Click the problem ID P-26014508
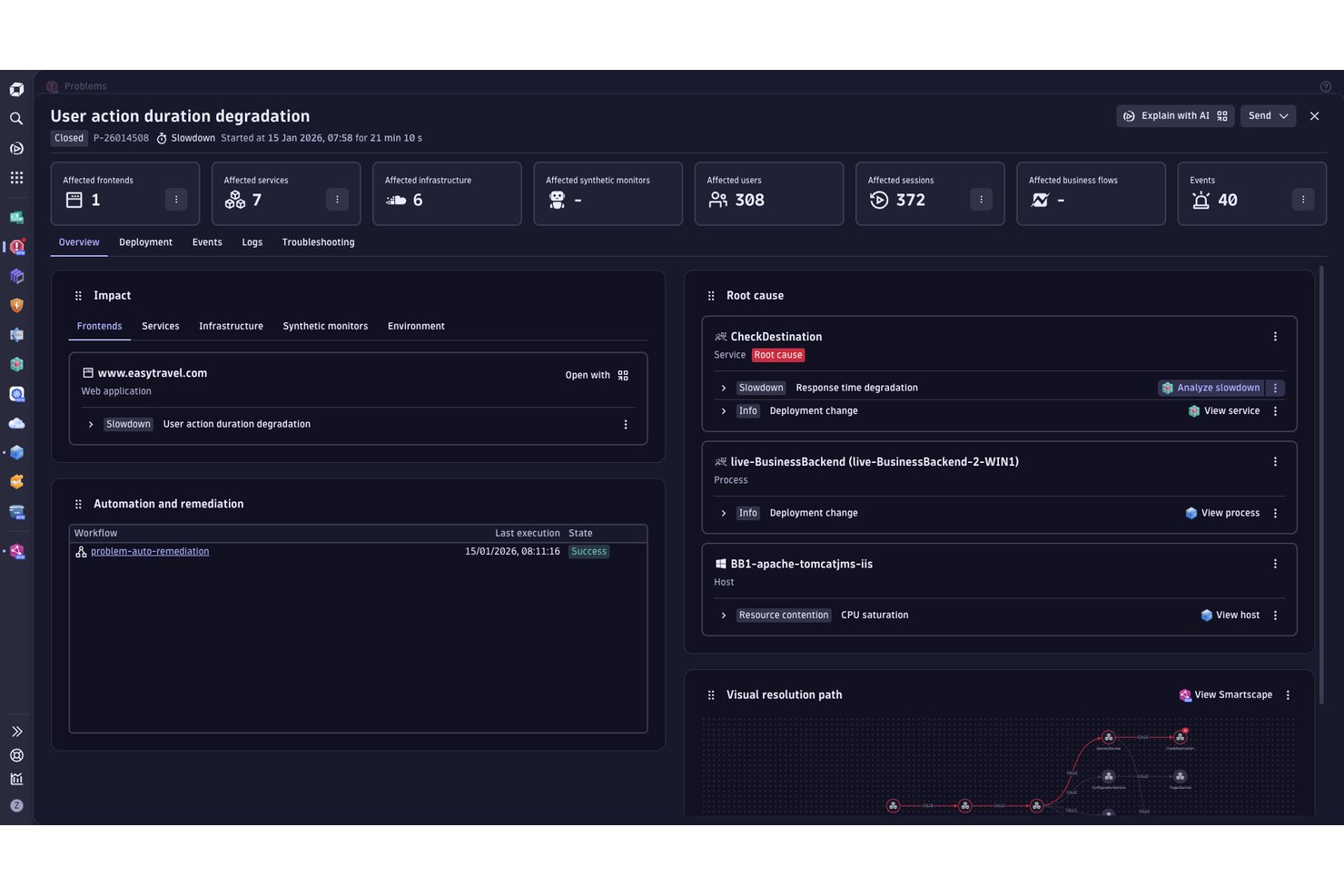 point(121,138)
